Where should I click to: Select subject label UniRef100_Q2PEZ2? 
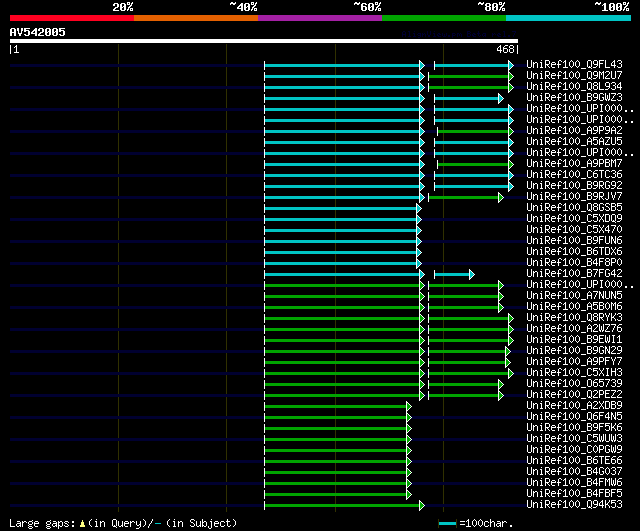pos(574,395)
